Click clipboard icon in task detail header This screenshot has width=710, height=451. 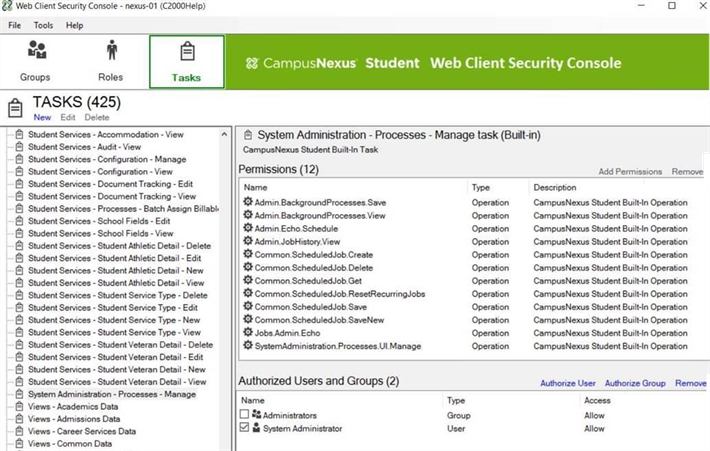248,135
